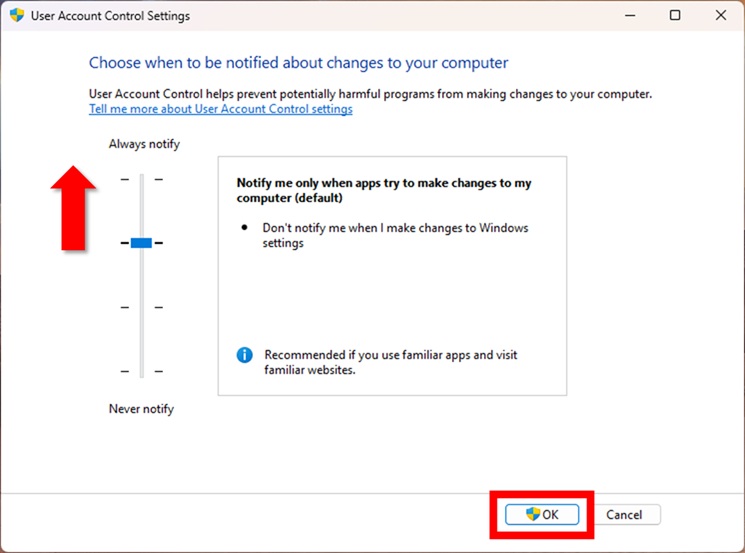Click the blue notification level slider thumb
Image resolution: width=745 pixels, height=553 pixels.
(141, 243)
